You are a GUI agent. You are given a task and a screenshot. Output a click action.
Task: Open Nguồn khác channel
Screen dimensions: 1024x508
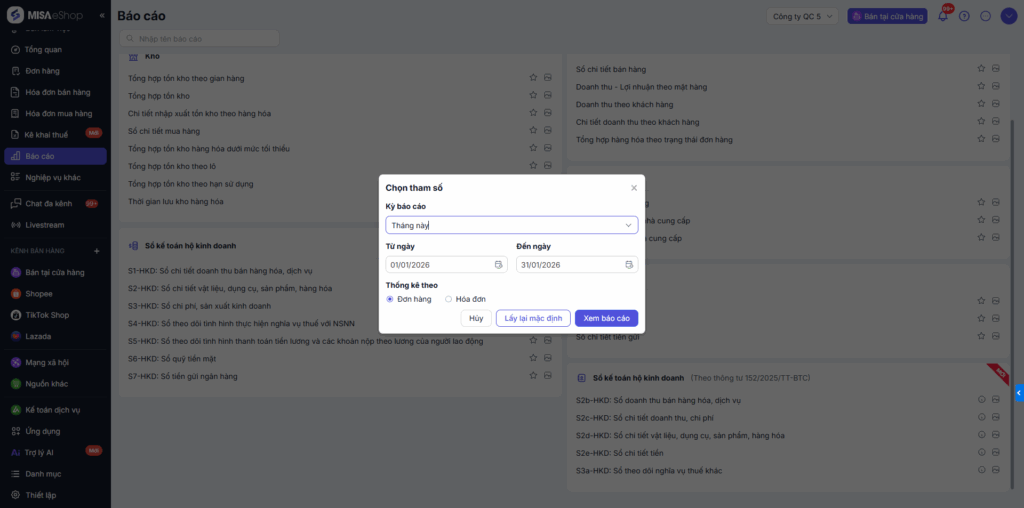point(56,384)
